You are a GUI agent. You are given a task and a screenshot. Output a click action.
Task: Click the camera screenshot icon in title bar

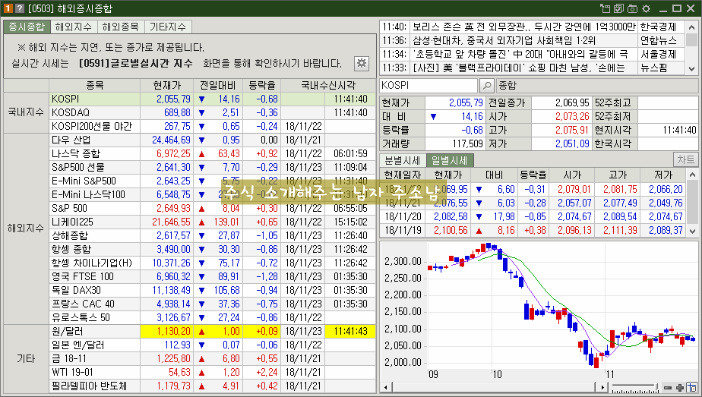(632, 8)
